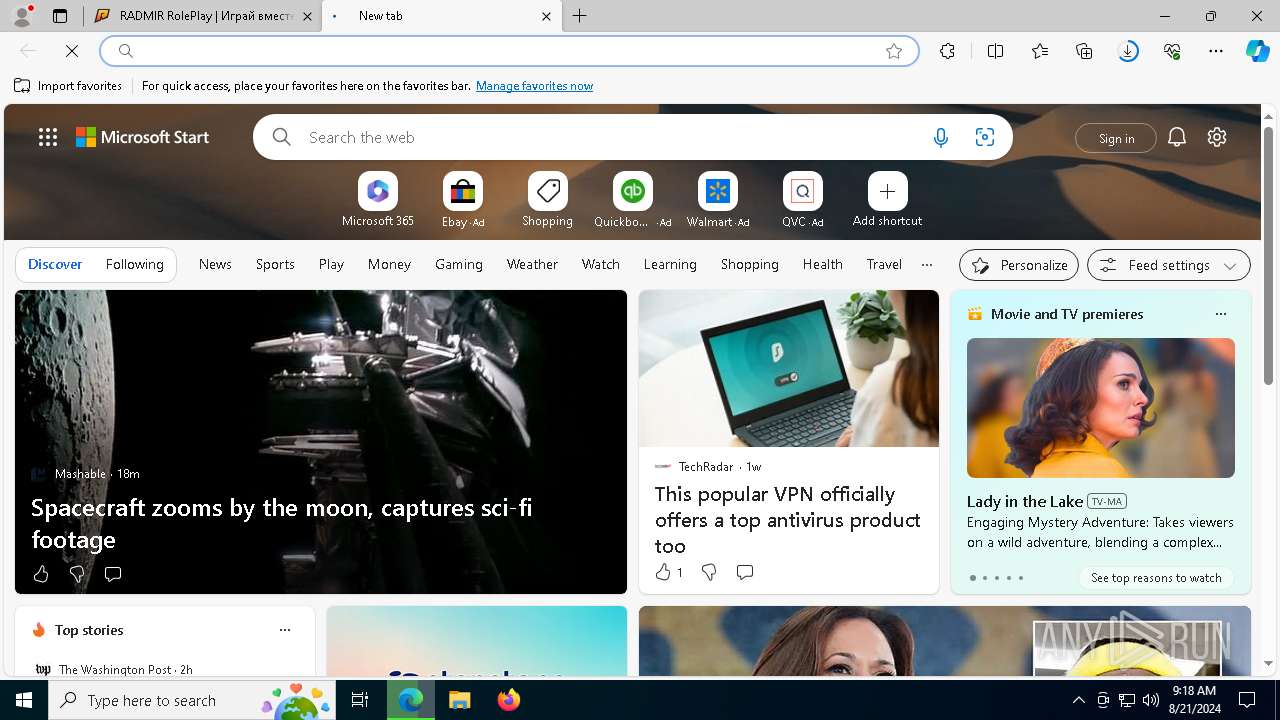Viewport: 1280px width, 720px height.
Task: Open the Windows Start menu
Action: click(x=24, y=700)
